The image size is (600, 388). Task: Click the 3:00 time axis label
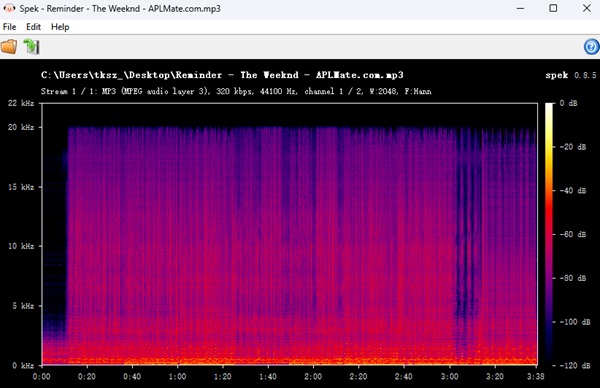(x=449, y=377)
